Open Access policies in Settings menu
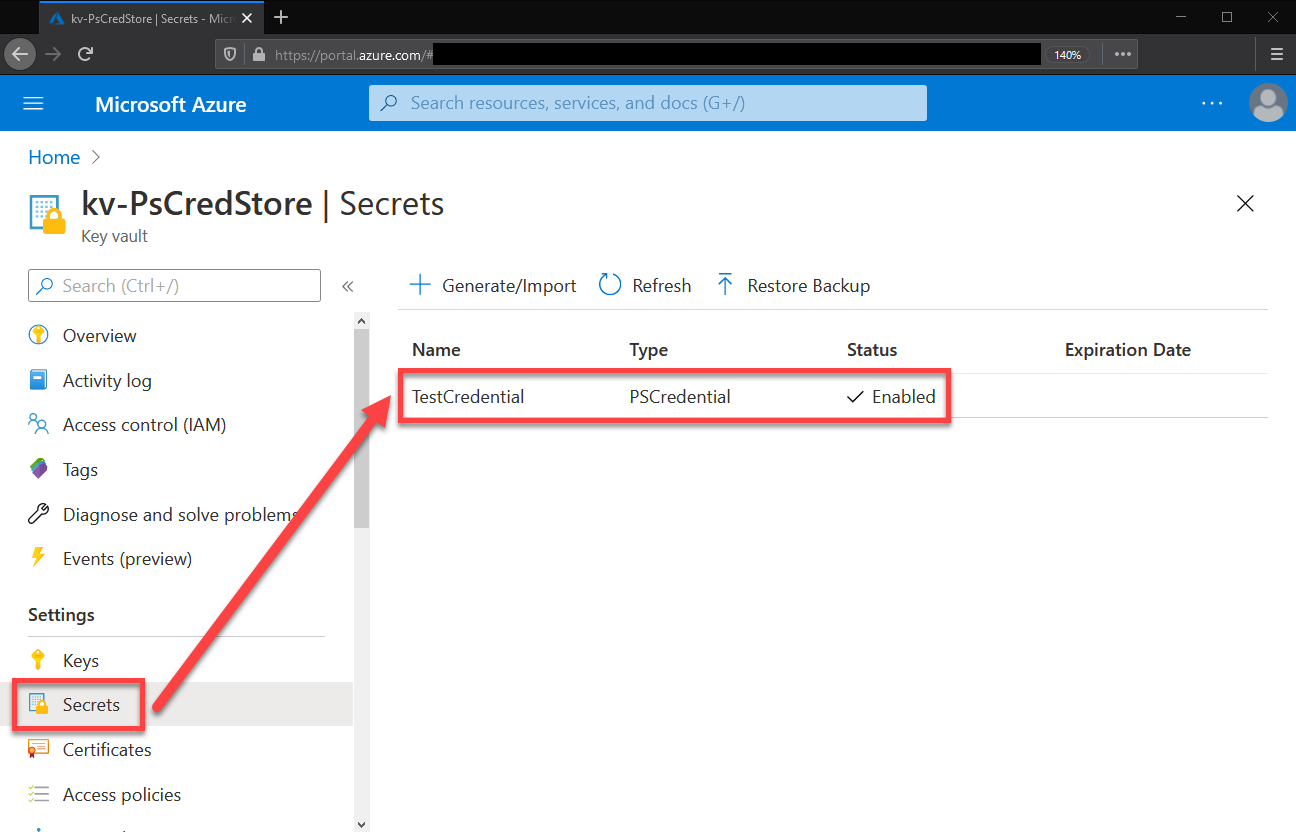1296x832 pixels. [x=122, y=794]
